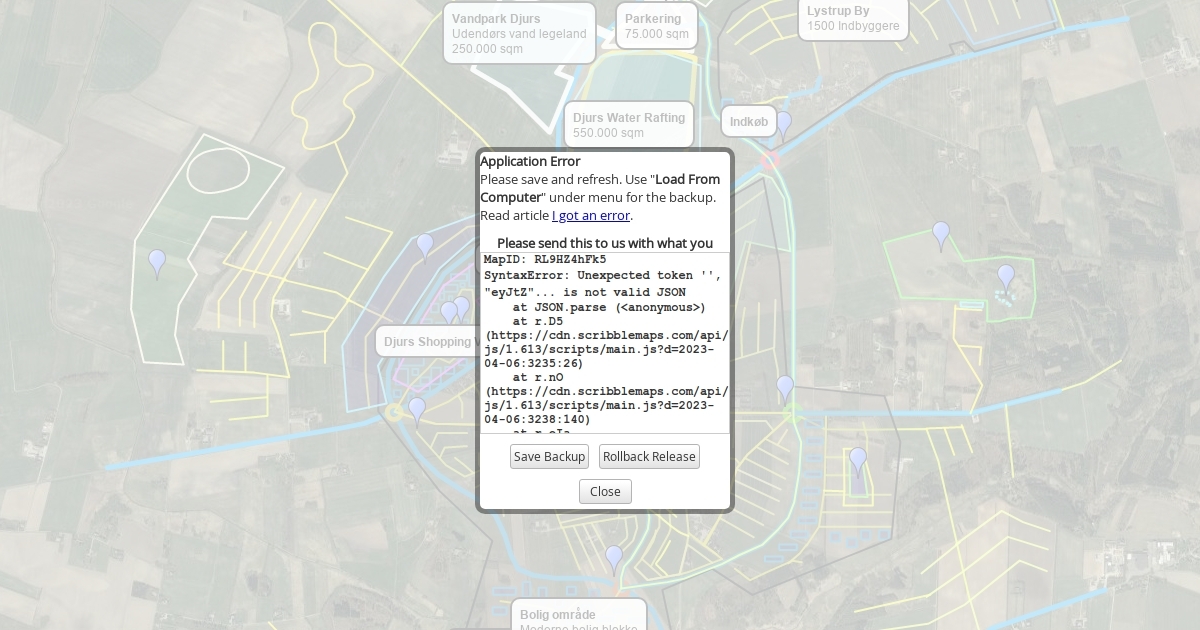The width and height of the screenshot is (1200, 630).
Task: Click the Save Backup button
Action: 549,457
